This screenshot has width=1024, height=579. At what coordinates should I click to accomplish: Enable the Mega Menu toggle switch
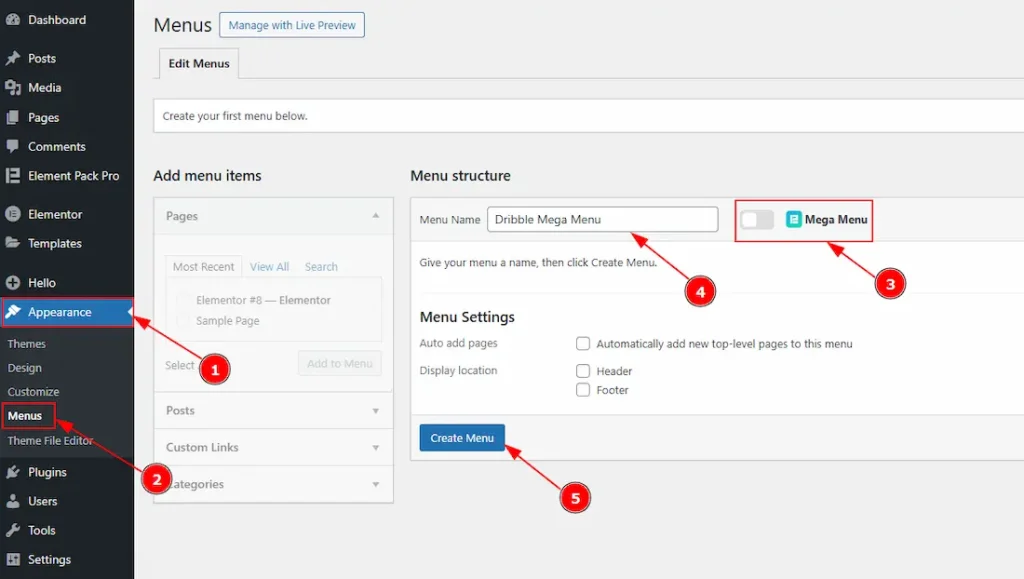click(757, 220)
